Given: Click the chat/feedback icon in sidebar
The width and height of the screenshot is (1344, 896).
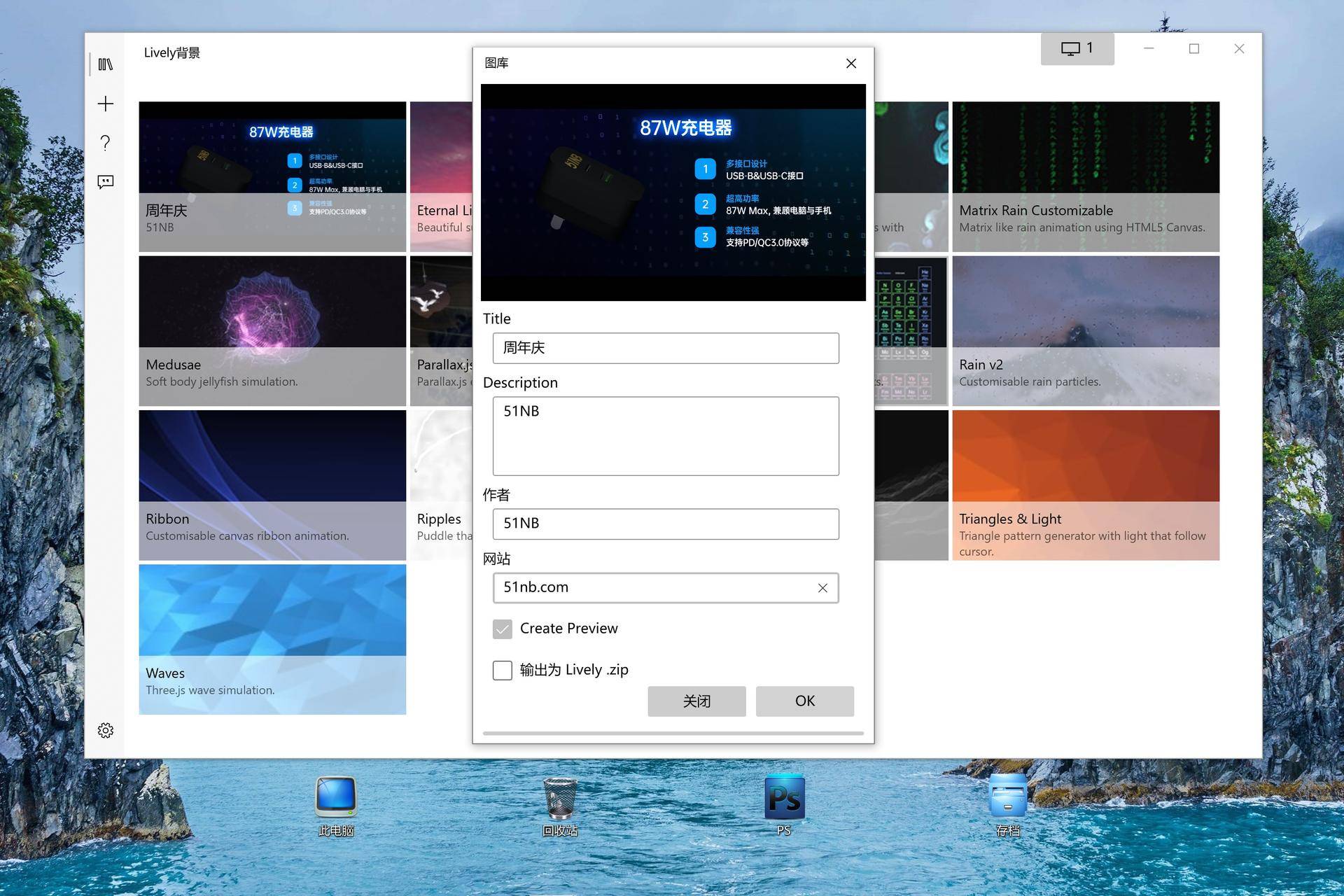Looking at the screenshot, I should pos(105,182).
